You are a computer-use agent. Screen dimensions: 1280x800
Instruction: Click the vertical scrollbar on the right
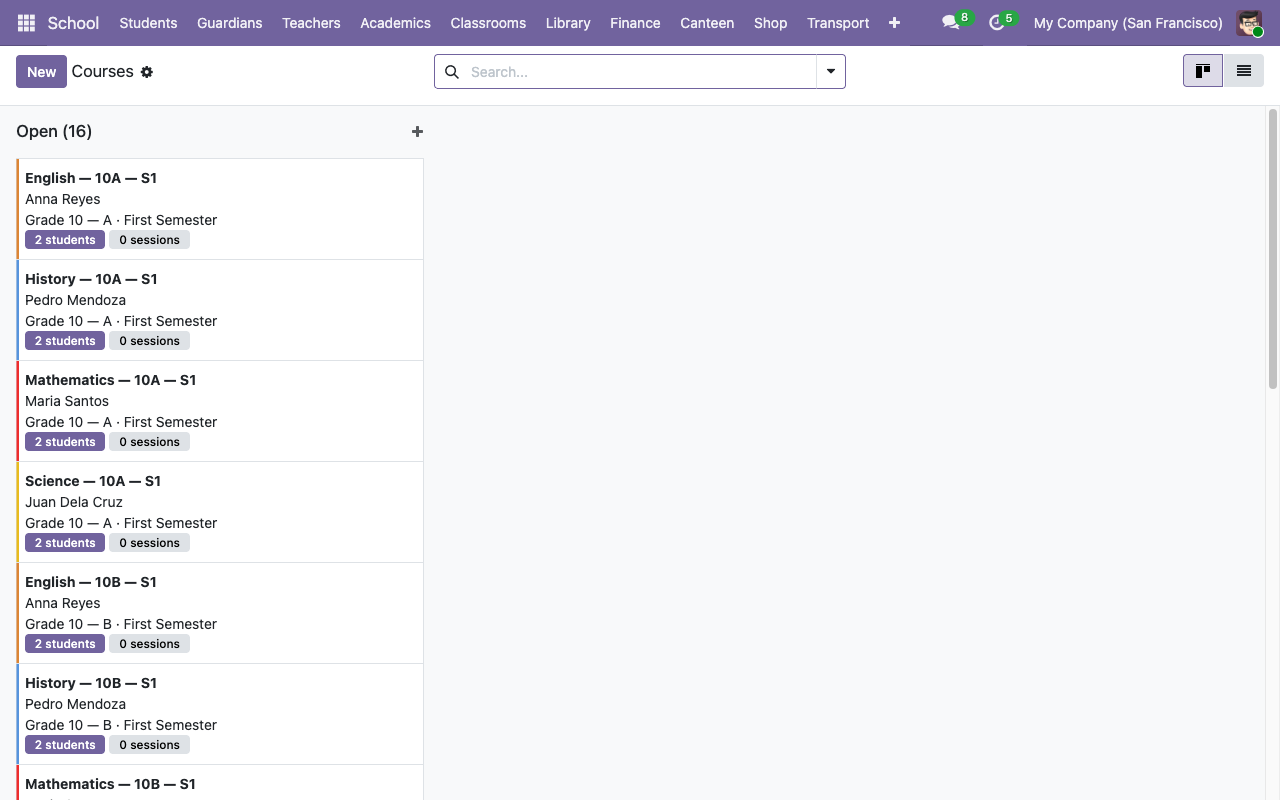click(x=1273, y=249)
